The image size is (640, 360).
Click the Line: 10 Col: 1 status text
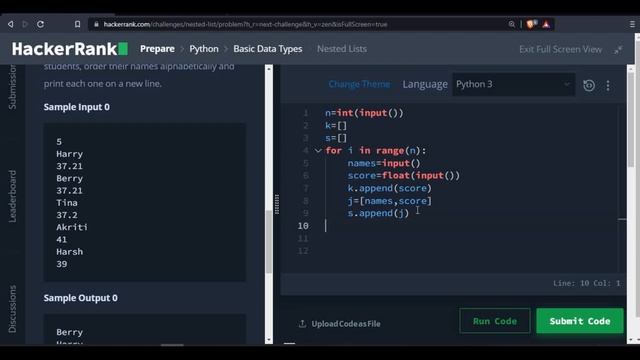click(x=587, y=283)
